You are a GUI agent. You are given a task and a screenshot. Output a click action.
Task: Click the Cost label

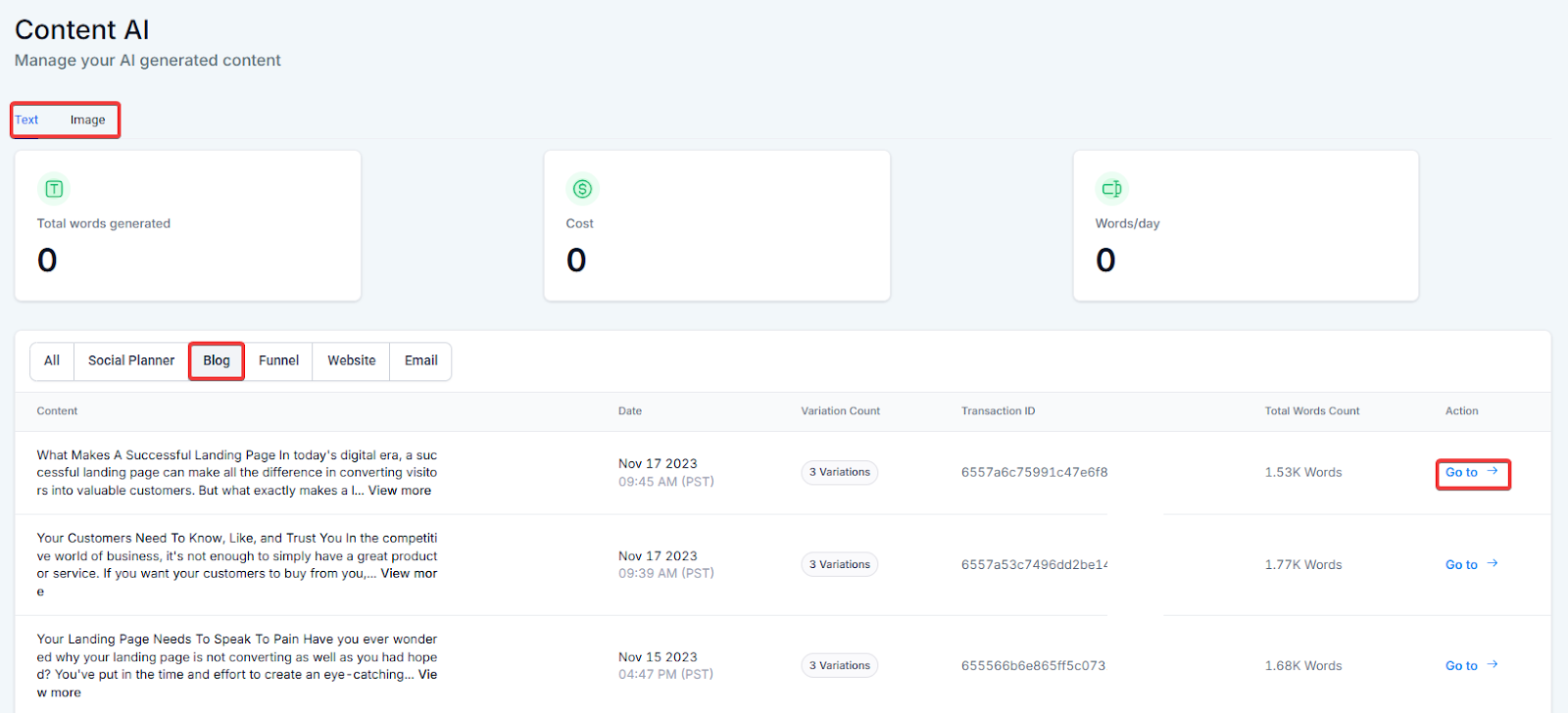[580, 223]
